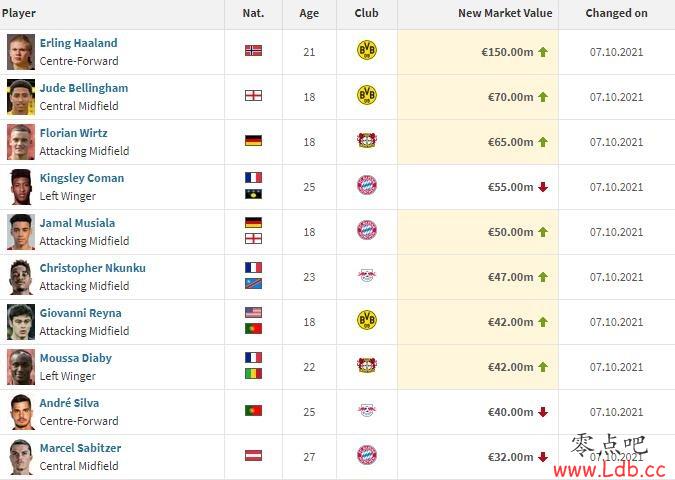Click the red down arrow beside €55.00m

pyautogui.click(x=543, y=187)
